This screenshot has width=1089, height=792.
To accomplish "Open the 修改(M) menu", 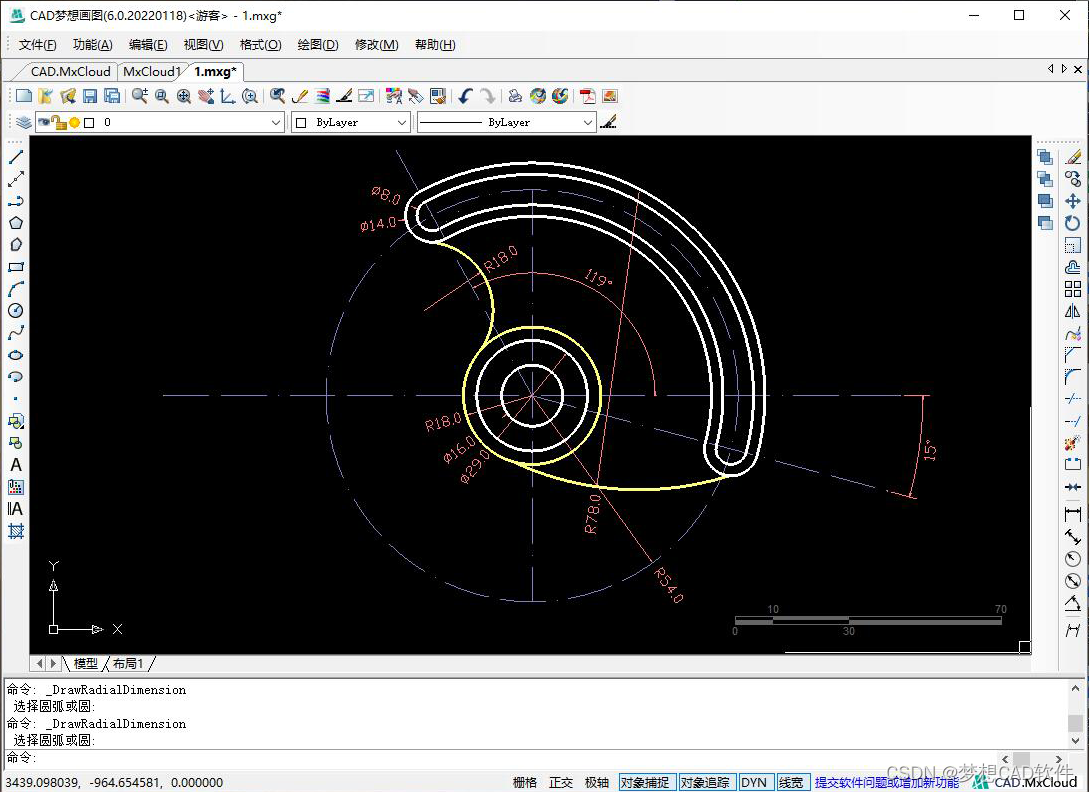I will coord(376,44).
